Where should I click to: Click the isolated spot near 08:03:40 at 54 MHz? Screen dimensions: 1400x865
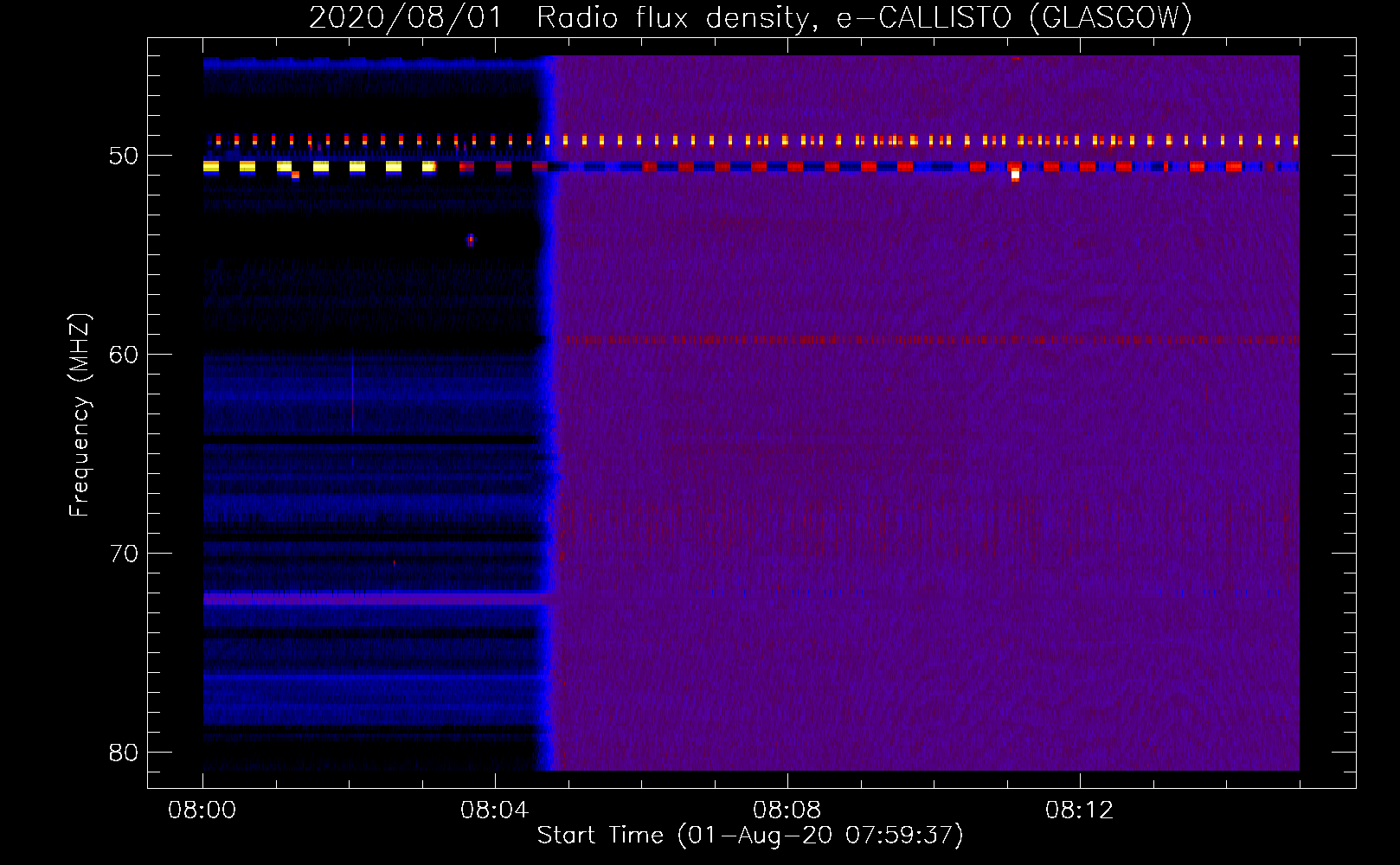471,240
